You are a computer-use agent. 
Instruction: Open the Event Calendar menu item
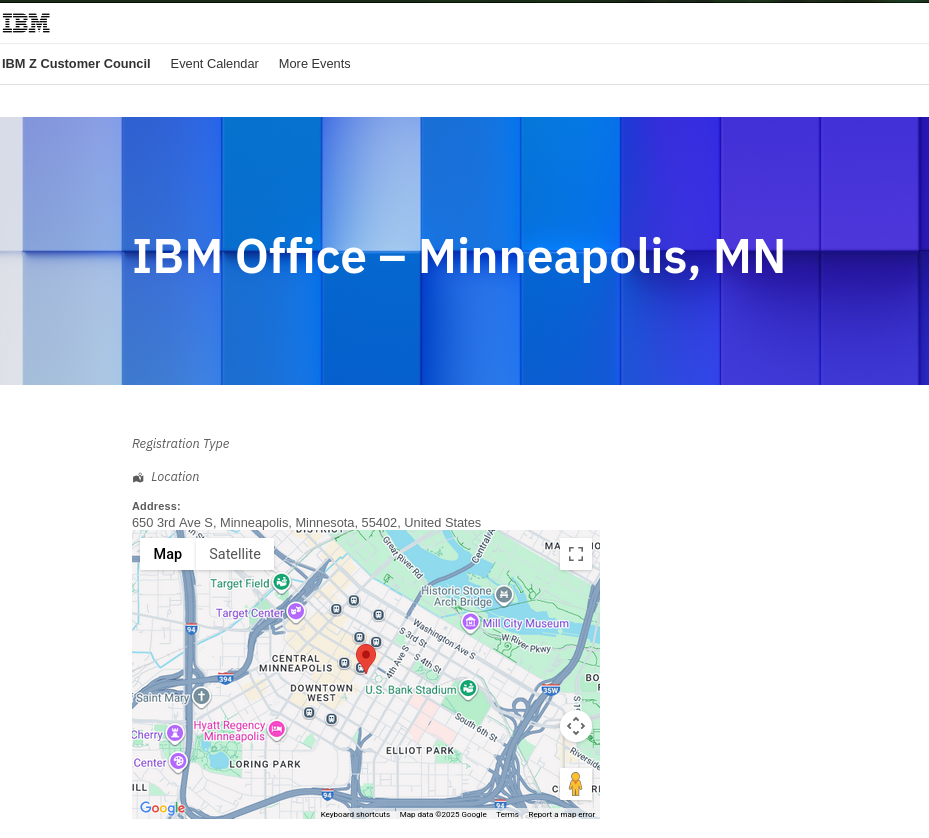pos(214,63)
